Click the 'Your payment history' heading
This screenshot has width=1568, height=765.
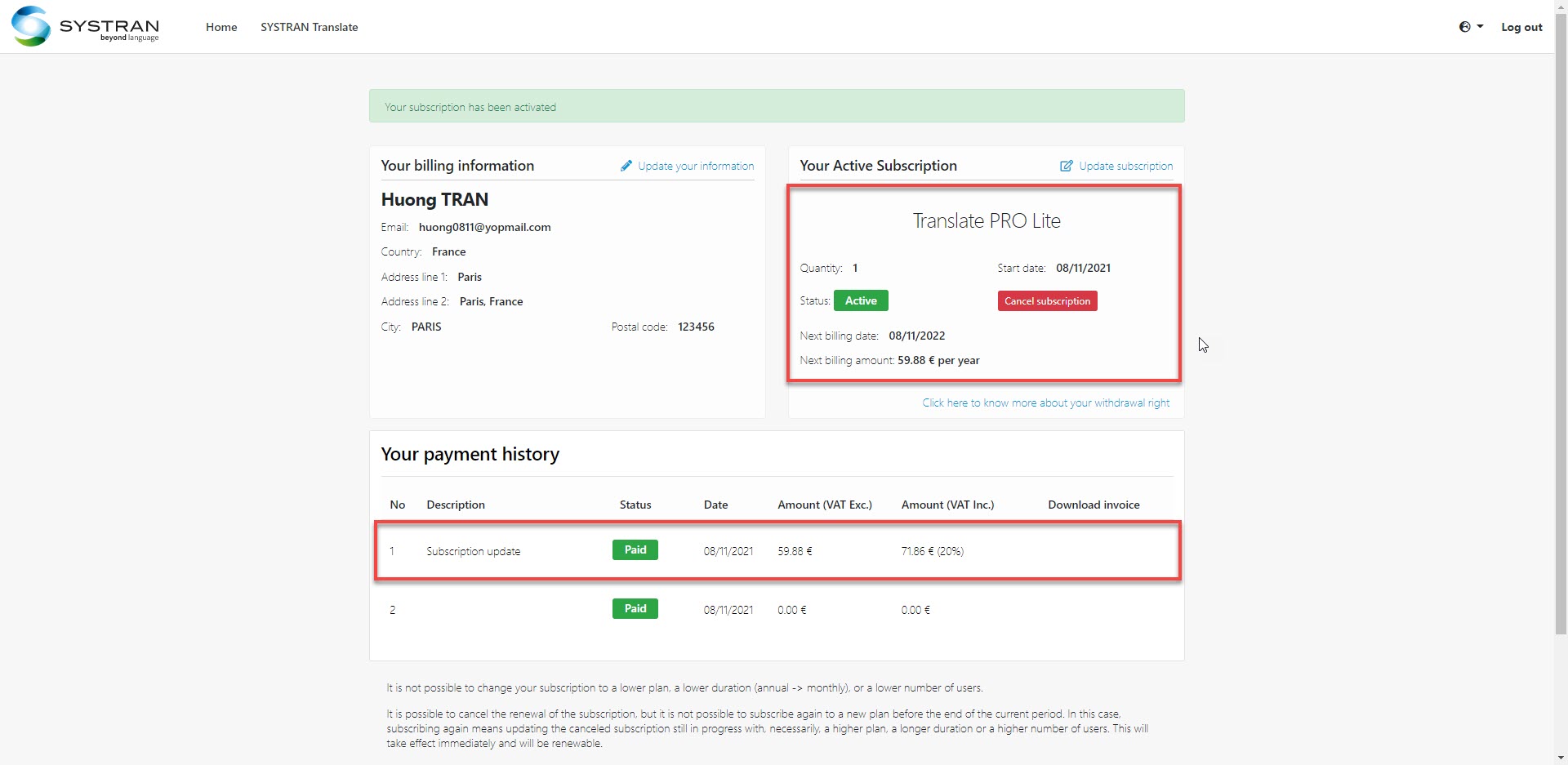click(470, 454)
